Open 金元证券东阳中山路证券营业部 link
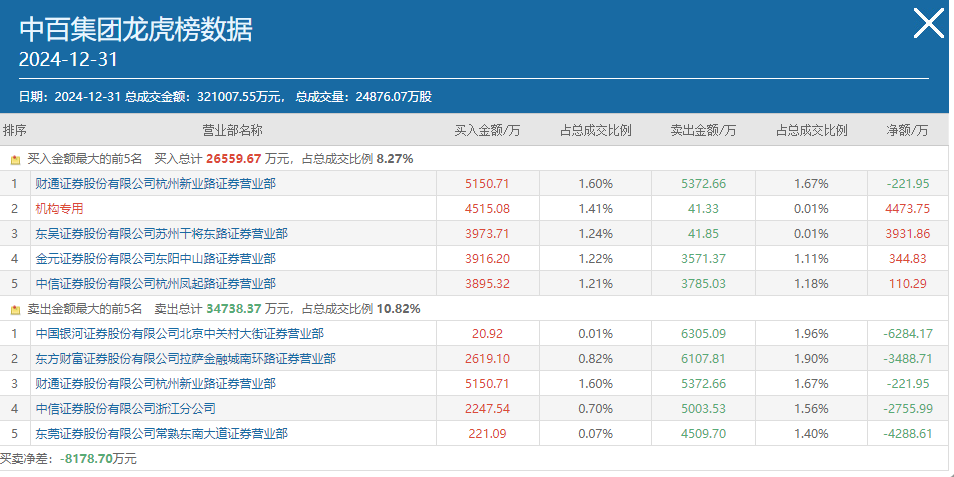Image resolution: width=954 pixels, height=477 pixels. 156,259
